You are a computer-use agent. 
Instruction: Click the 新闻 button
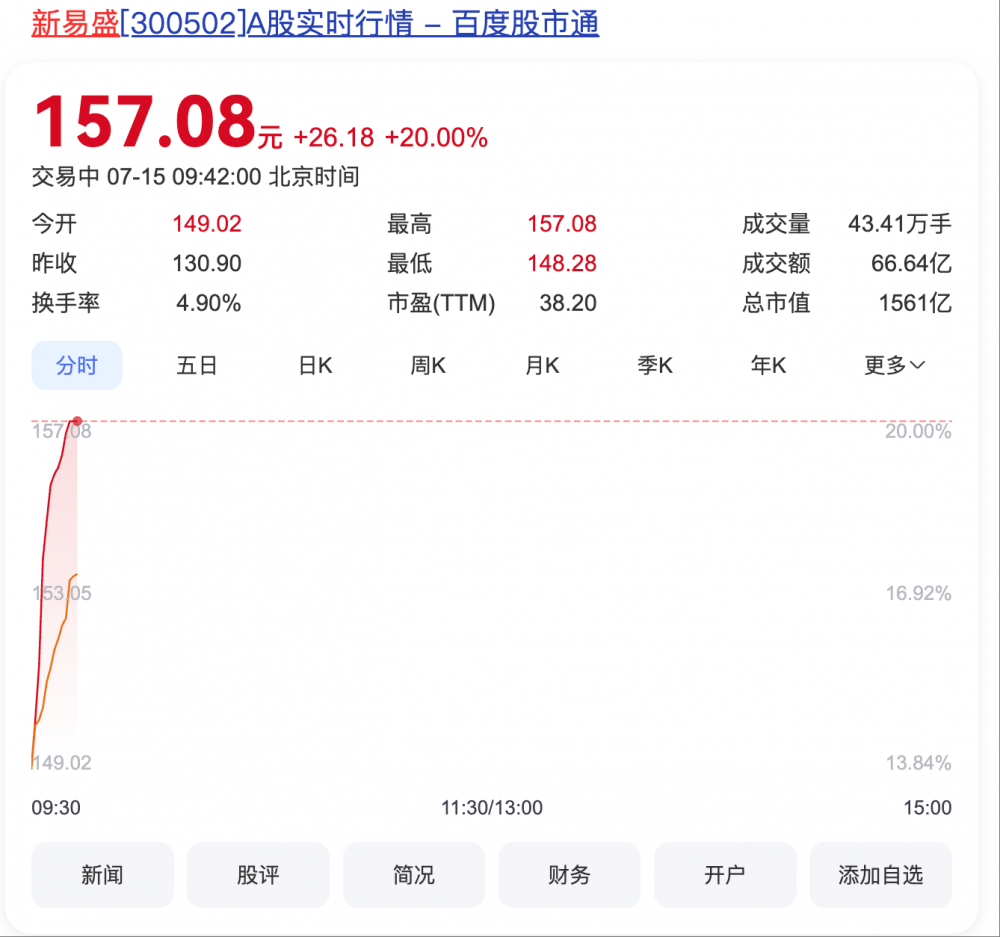tap(102, 875)
